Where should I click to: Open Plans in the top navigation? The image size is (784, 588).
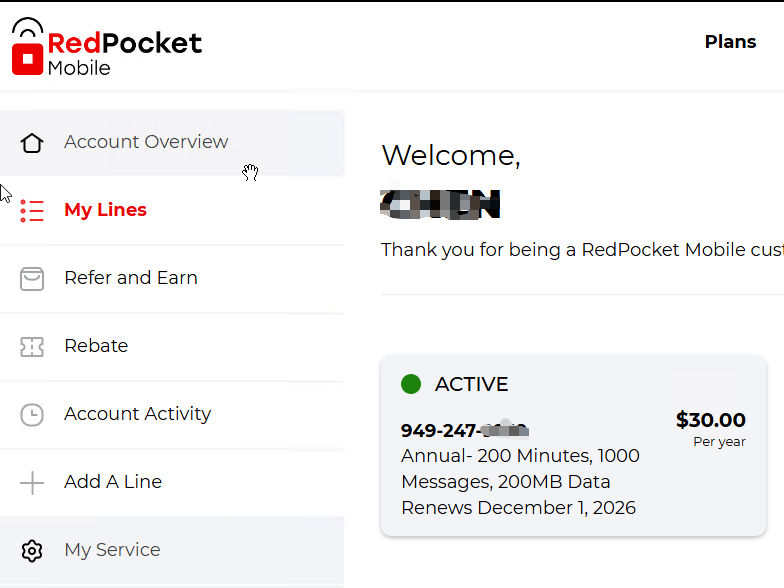730,42
